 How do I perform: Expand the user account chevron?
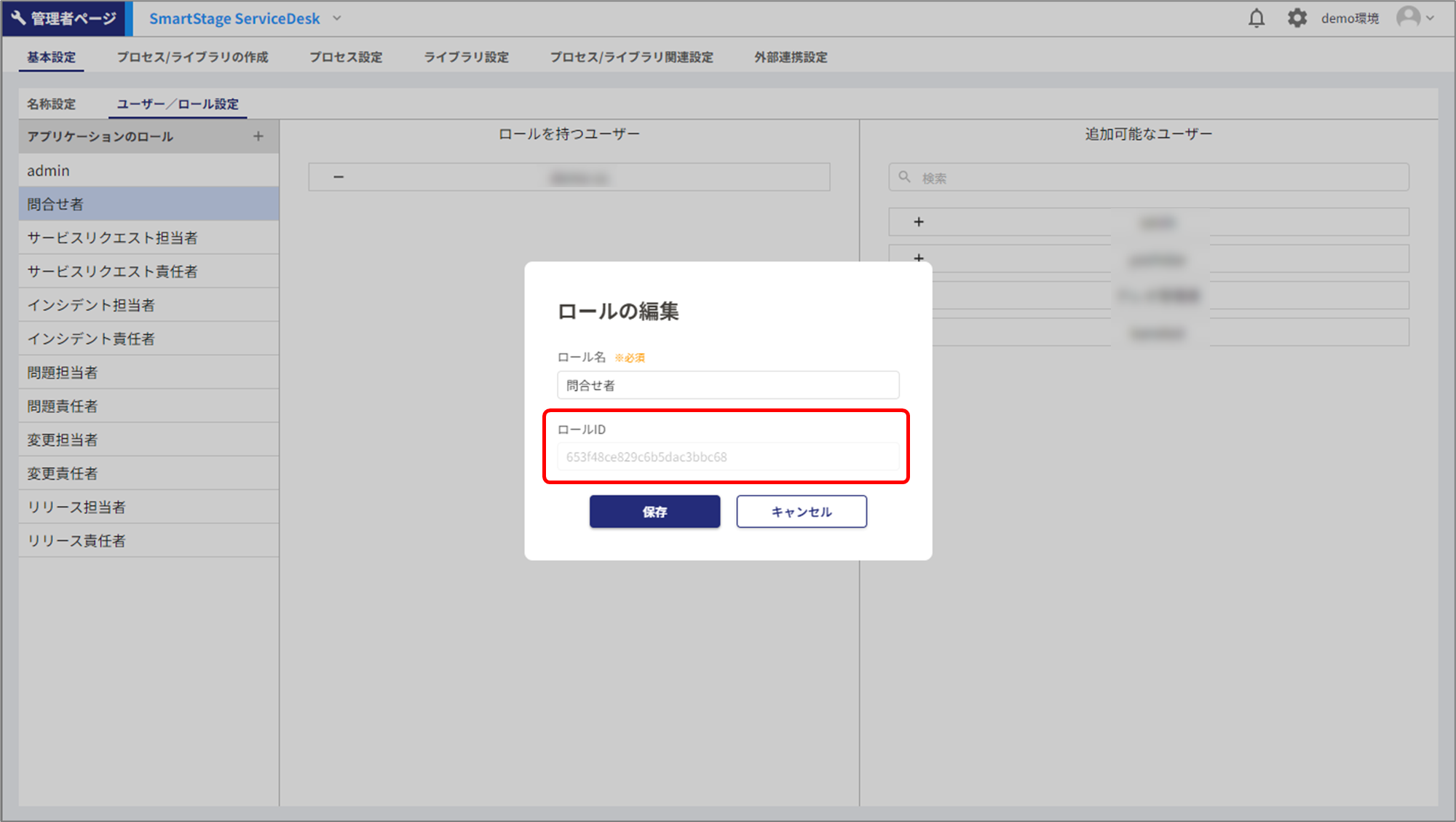tap(1431, 18)
